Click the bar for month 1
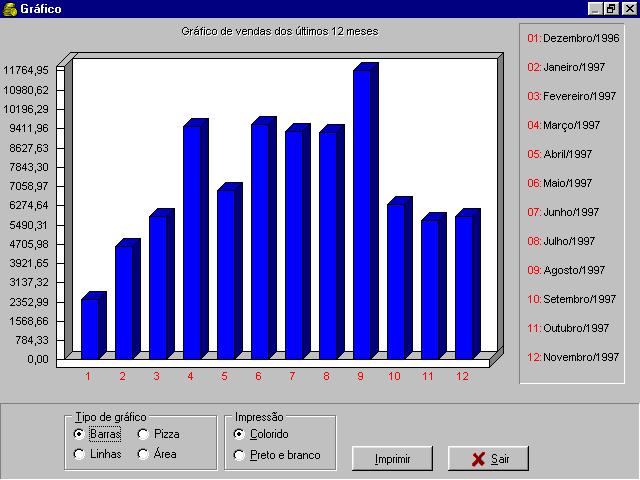 pos(94,327)
